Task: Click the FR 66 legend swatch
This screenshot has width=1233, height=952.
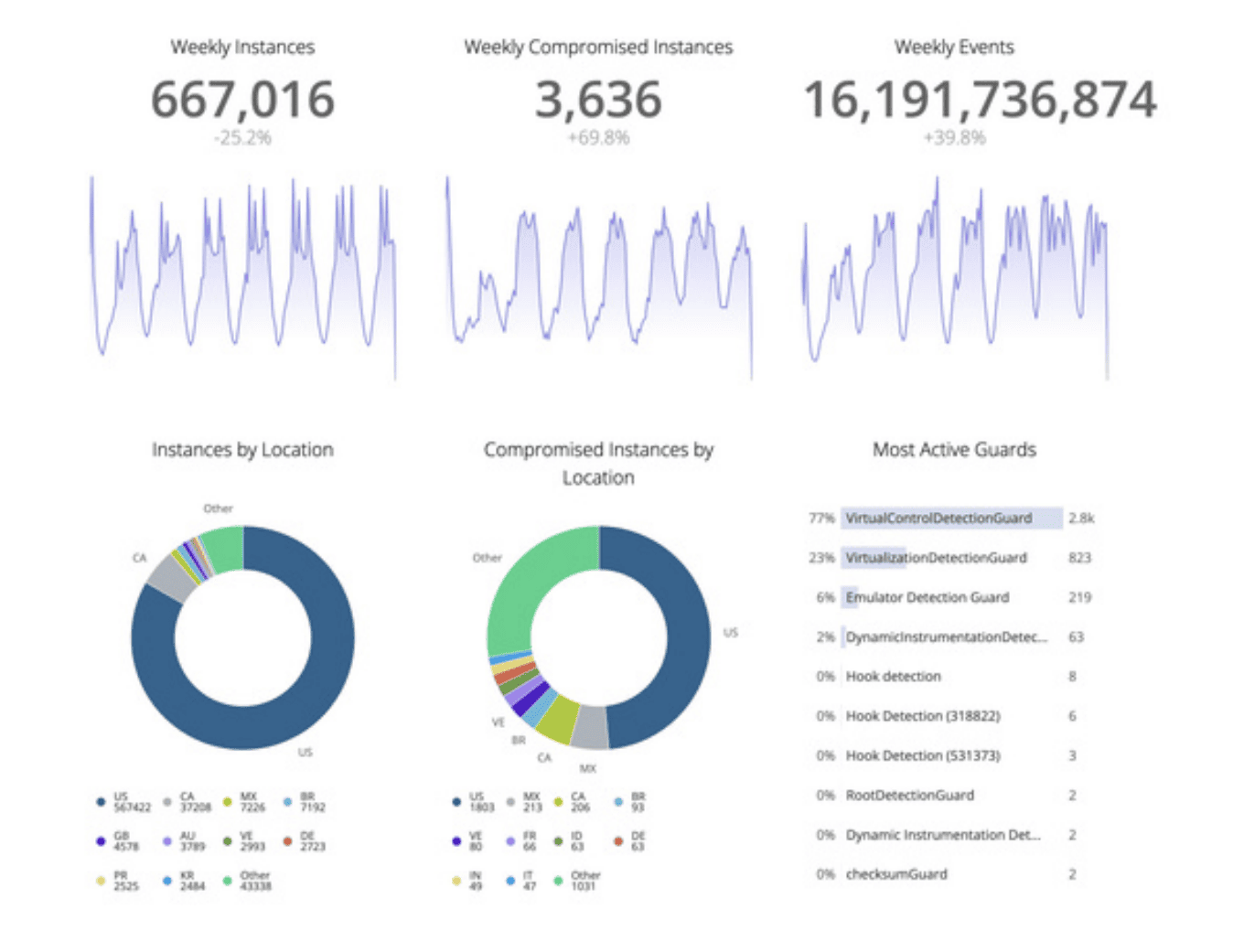Action: [x=511, y=841]
